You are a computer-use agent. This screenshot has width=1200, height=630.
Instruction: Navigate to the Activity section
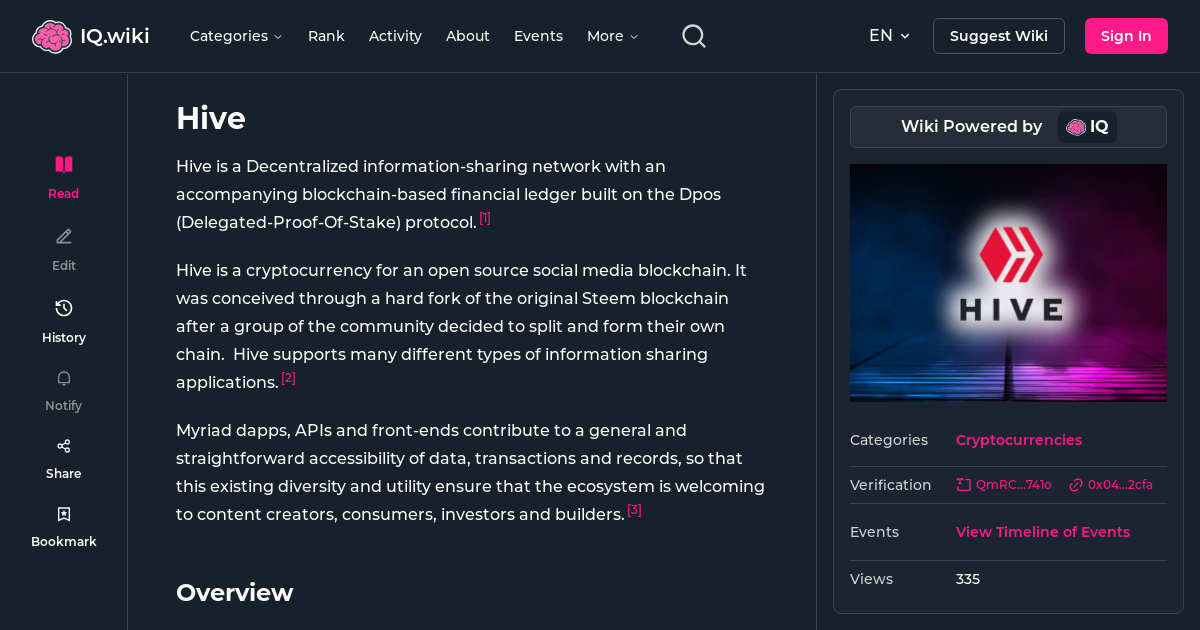tap(395, 35)
